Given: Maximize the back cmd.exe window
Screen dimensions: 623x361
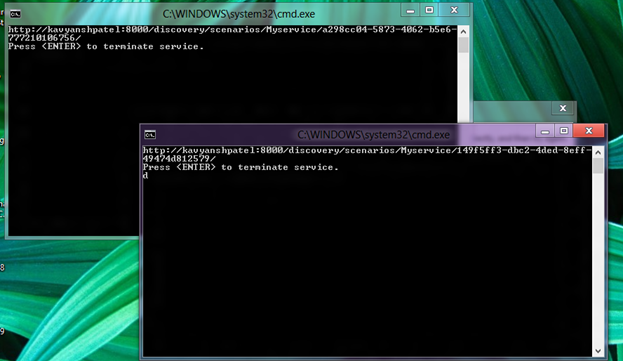Looking at the screenshot, I should tap(429, 10).
